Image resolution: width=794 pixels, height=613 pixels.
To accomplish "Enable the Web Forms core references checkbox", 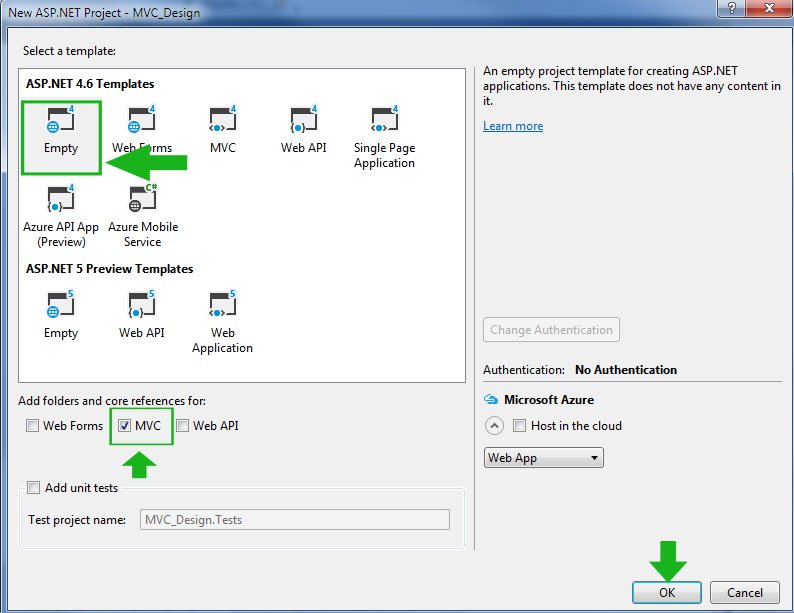I will (32, 426).
